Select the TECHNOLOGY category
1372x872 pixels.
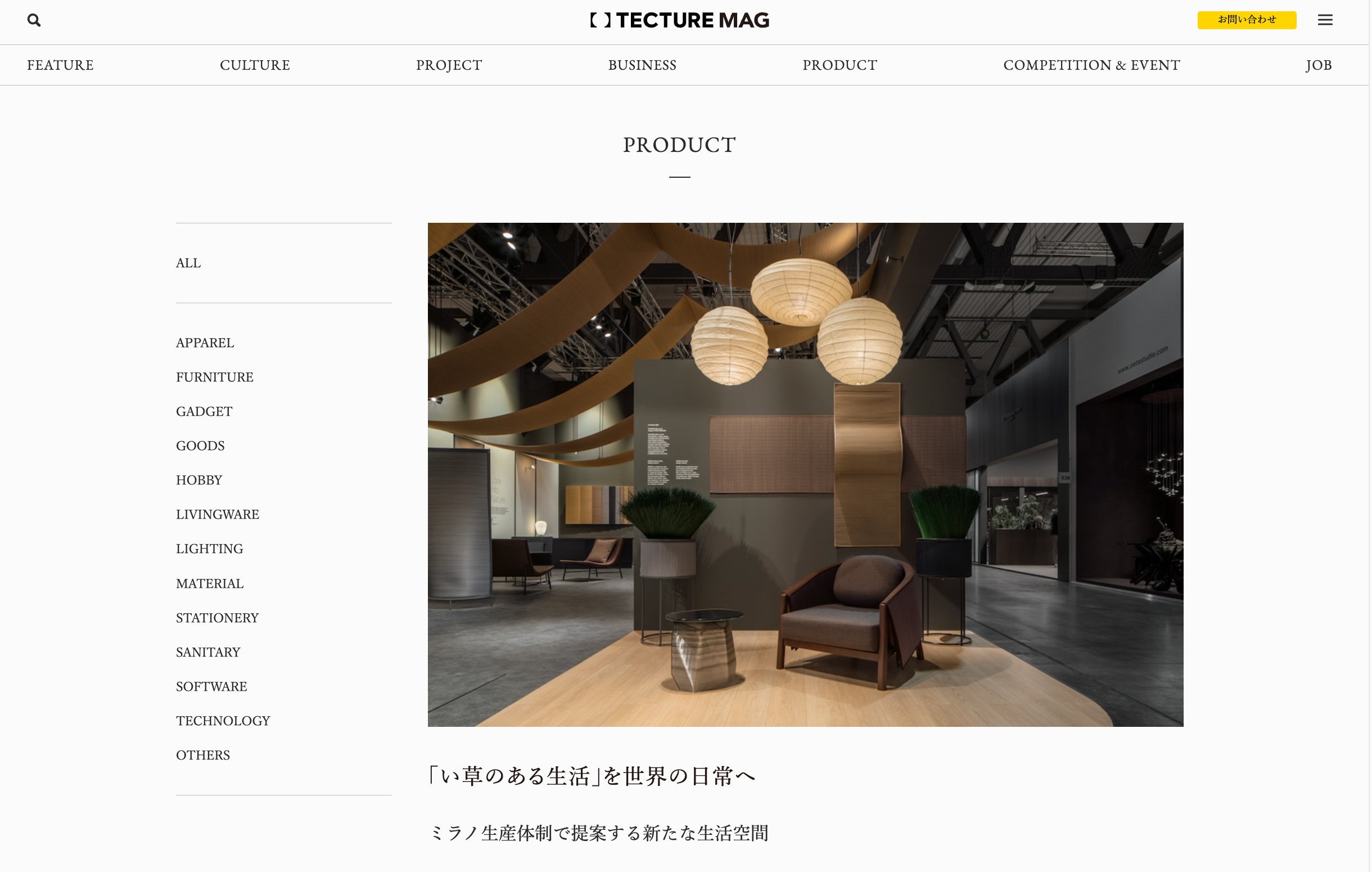tap(223, 721)
